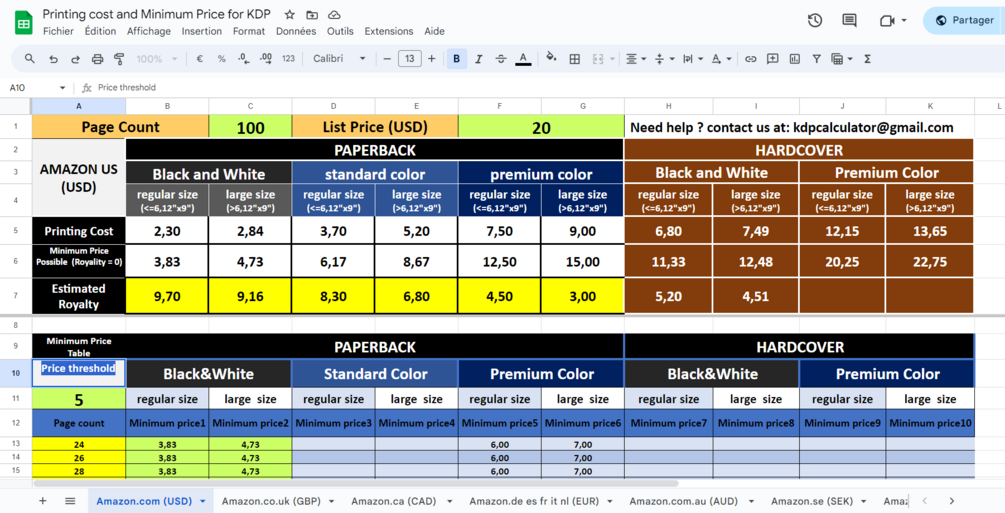Image resolution: width=1005 pixels, height=513 pixels.
Task: Open the text color picker
Action: [523, 58]
